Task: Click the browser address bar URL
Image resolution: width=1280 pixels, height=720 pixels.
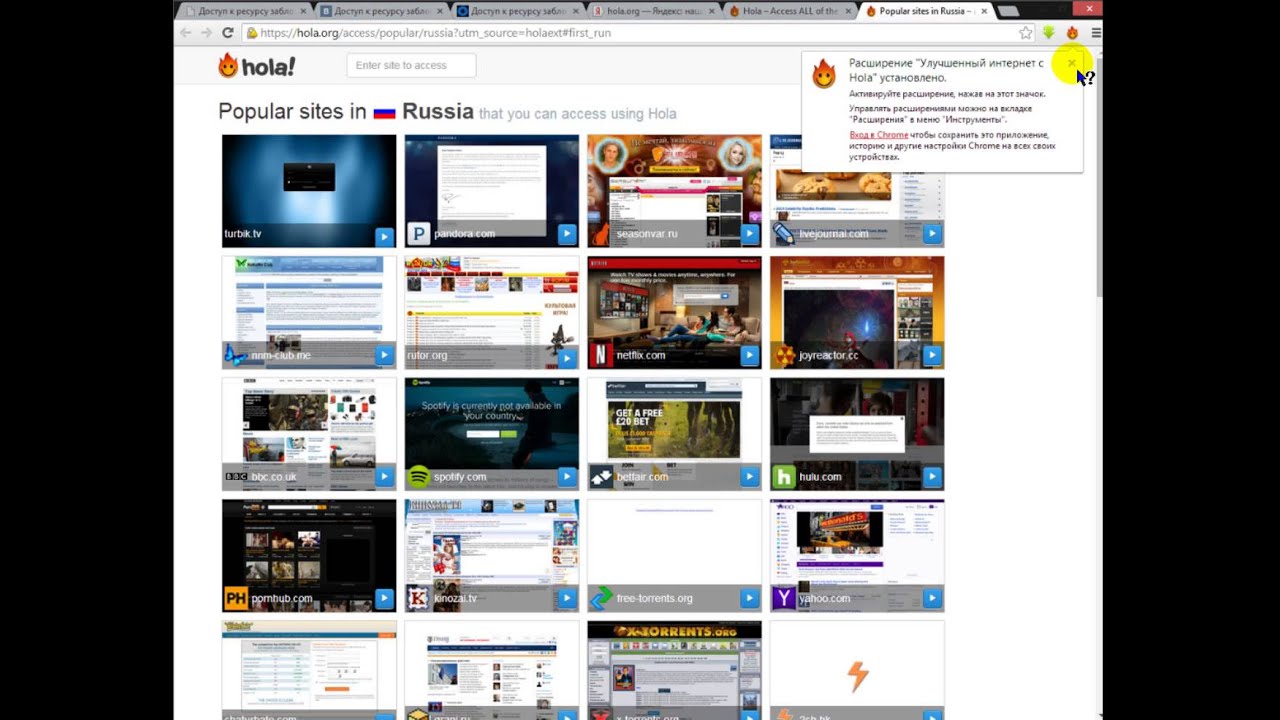Action: (x=436, y=33)
